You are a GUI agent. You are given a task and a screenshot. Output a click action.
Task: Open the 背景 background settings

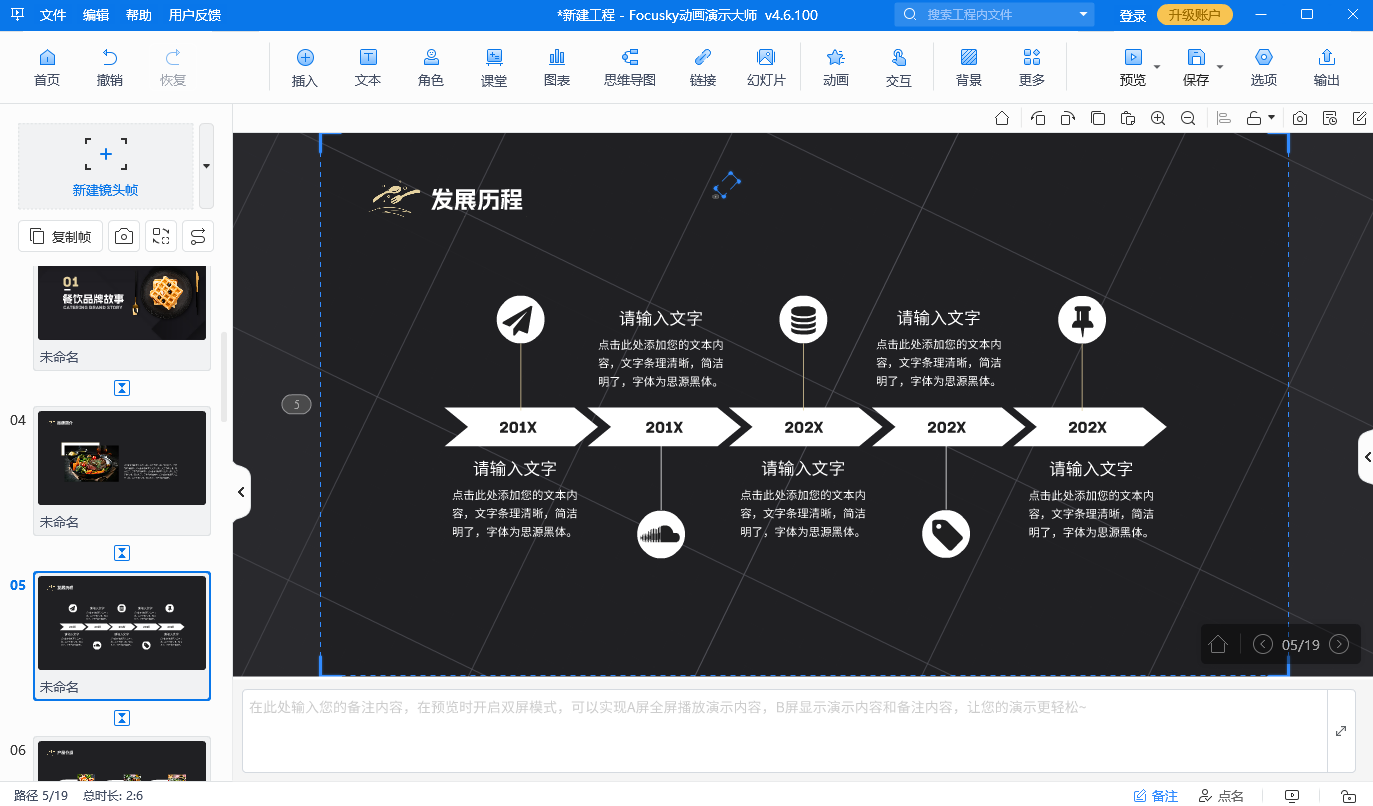coord(969,67)
